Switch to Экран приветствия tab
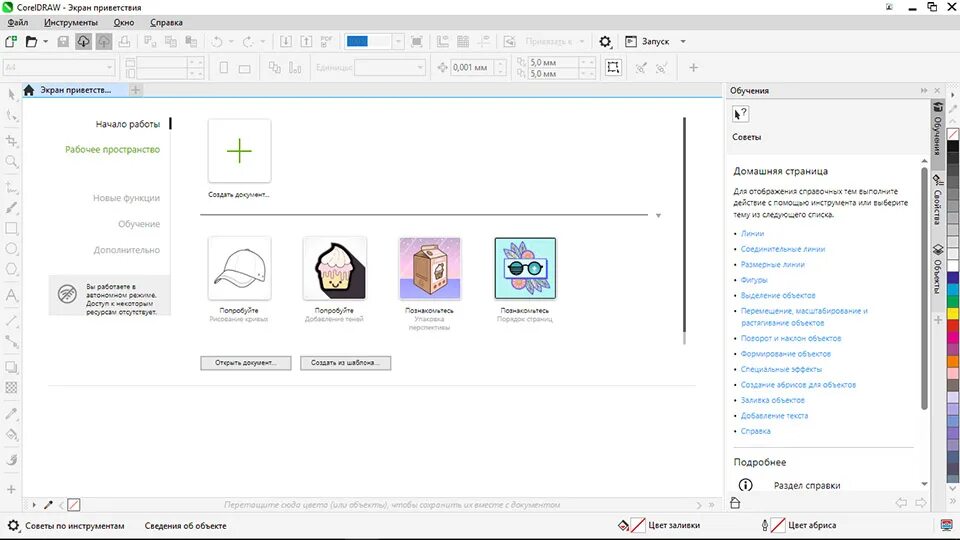 (75, 90)
